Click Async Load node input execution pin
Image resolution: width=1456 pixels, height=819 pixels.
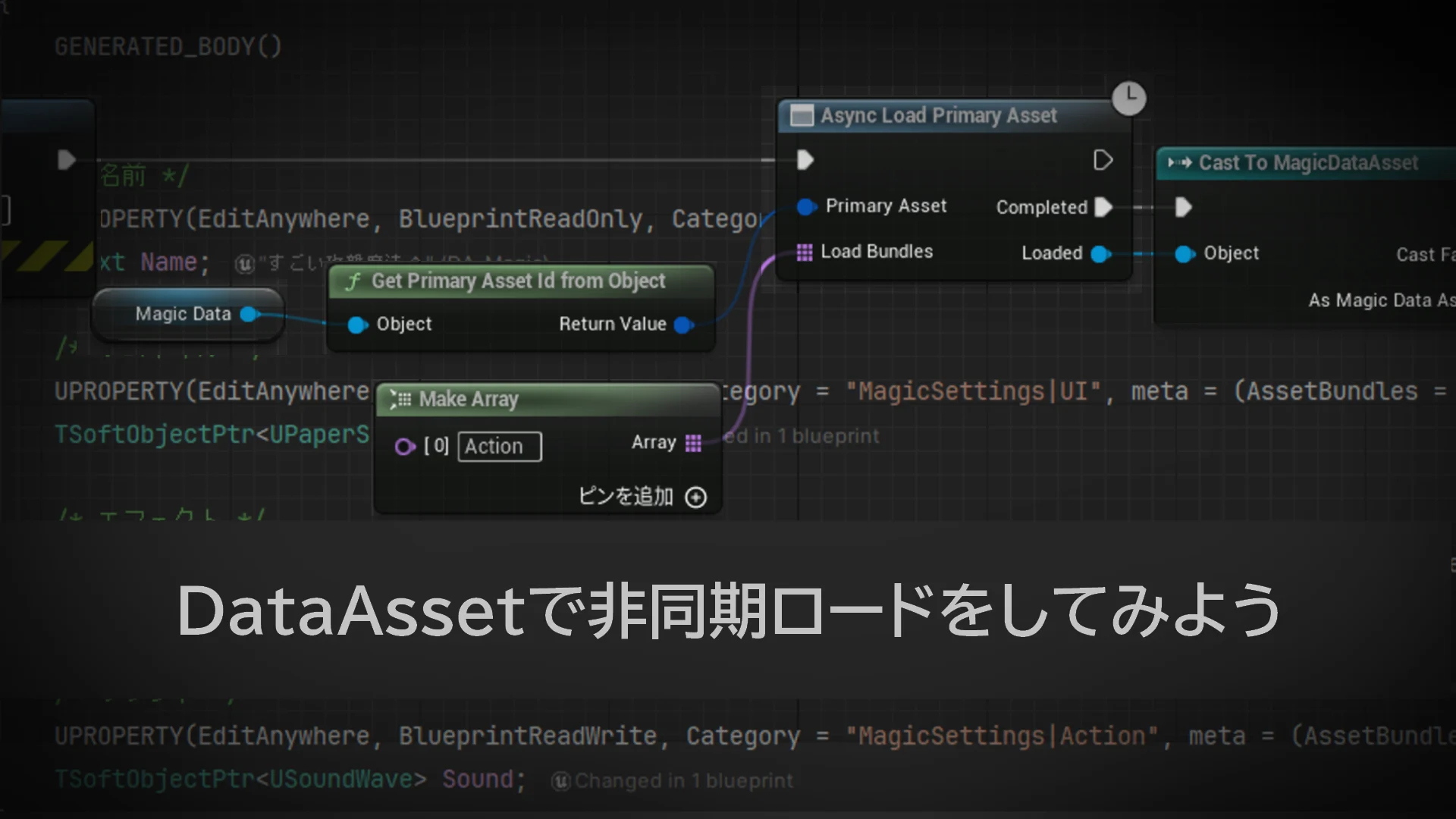[x=805, y=160]
